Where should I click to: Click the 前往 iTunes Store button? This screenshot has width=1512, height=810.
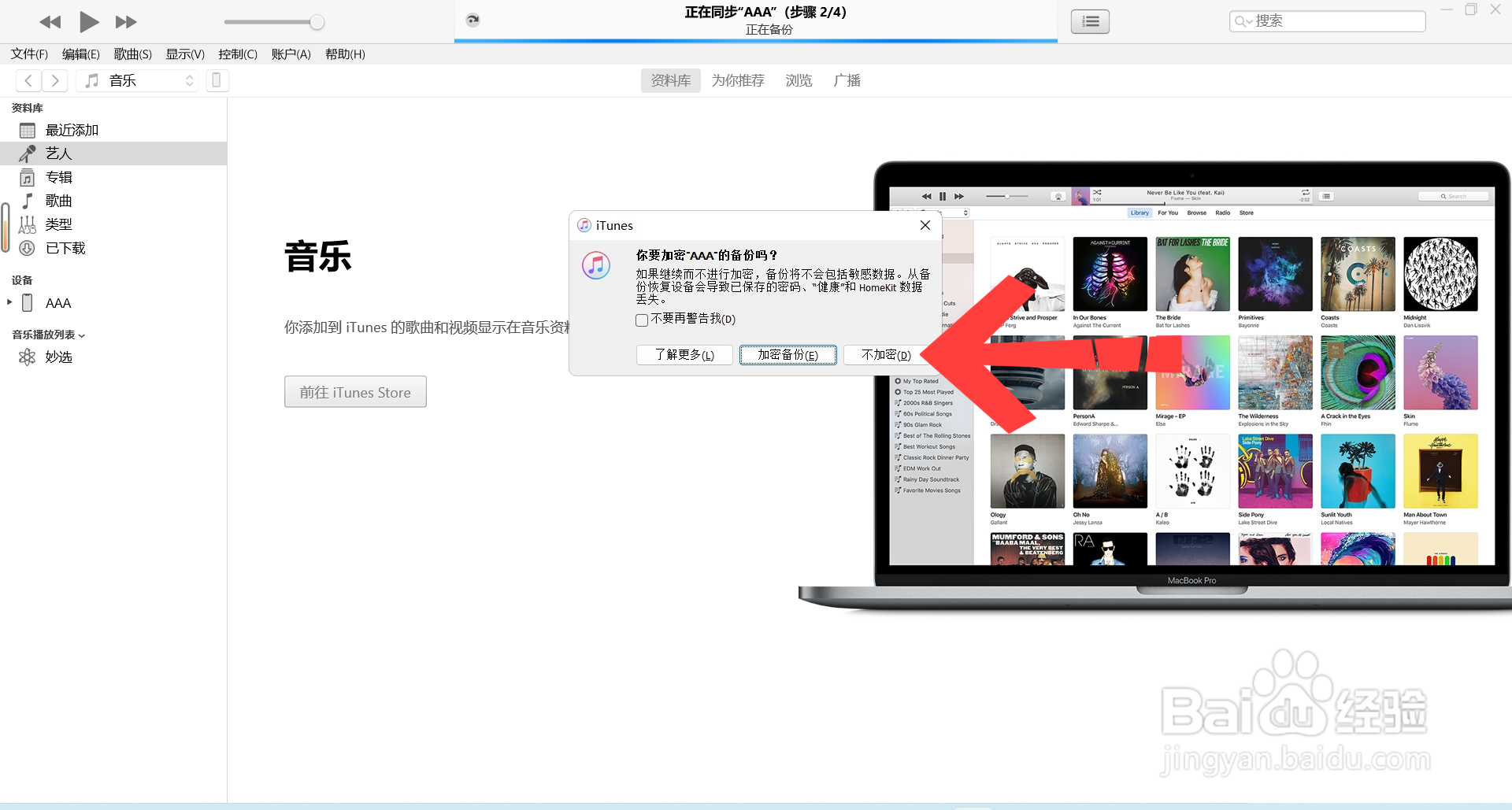[355, 392]
